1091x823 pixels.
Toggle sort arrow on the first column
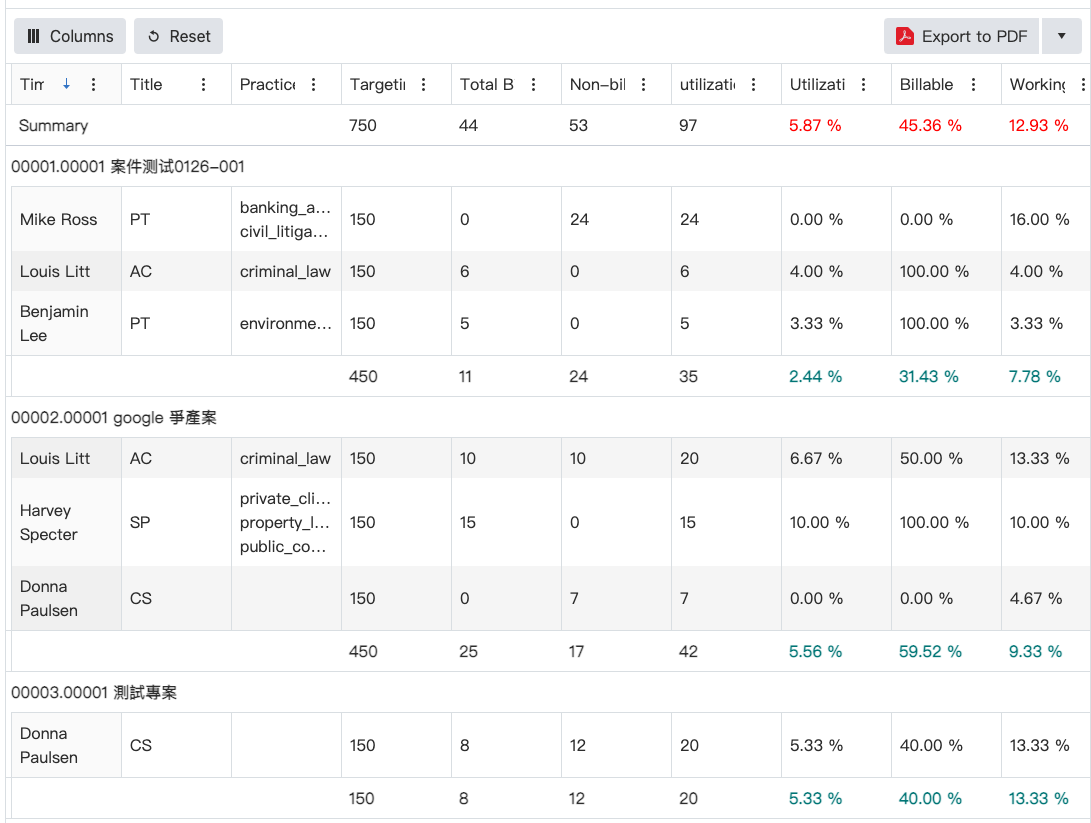pos(66,85)
